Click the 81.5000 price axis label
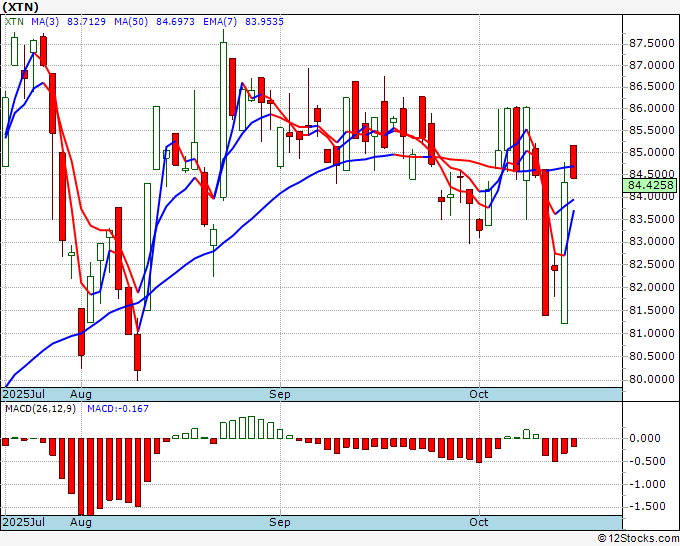Screen dimensions: 680x546 pos(652,310)
